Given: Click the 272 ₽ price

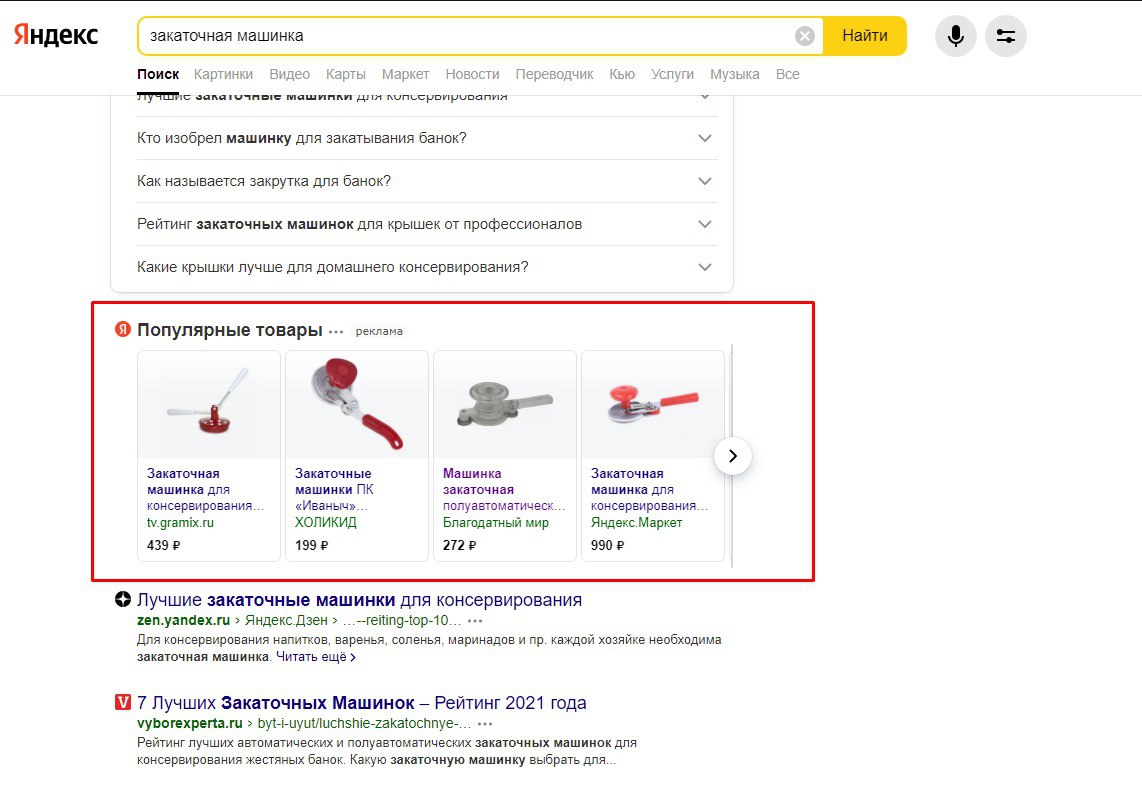Looking at the screenshot, I should click(x=460, y=545).
